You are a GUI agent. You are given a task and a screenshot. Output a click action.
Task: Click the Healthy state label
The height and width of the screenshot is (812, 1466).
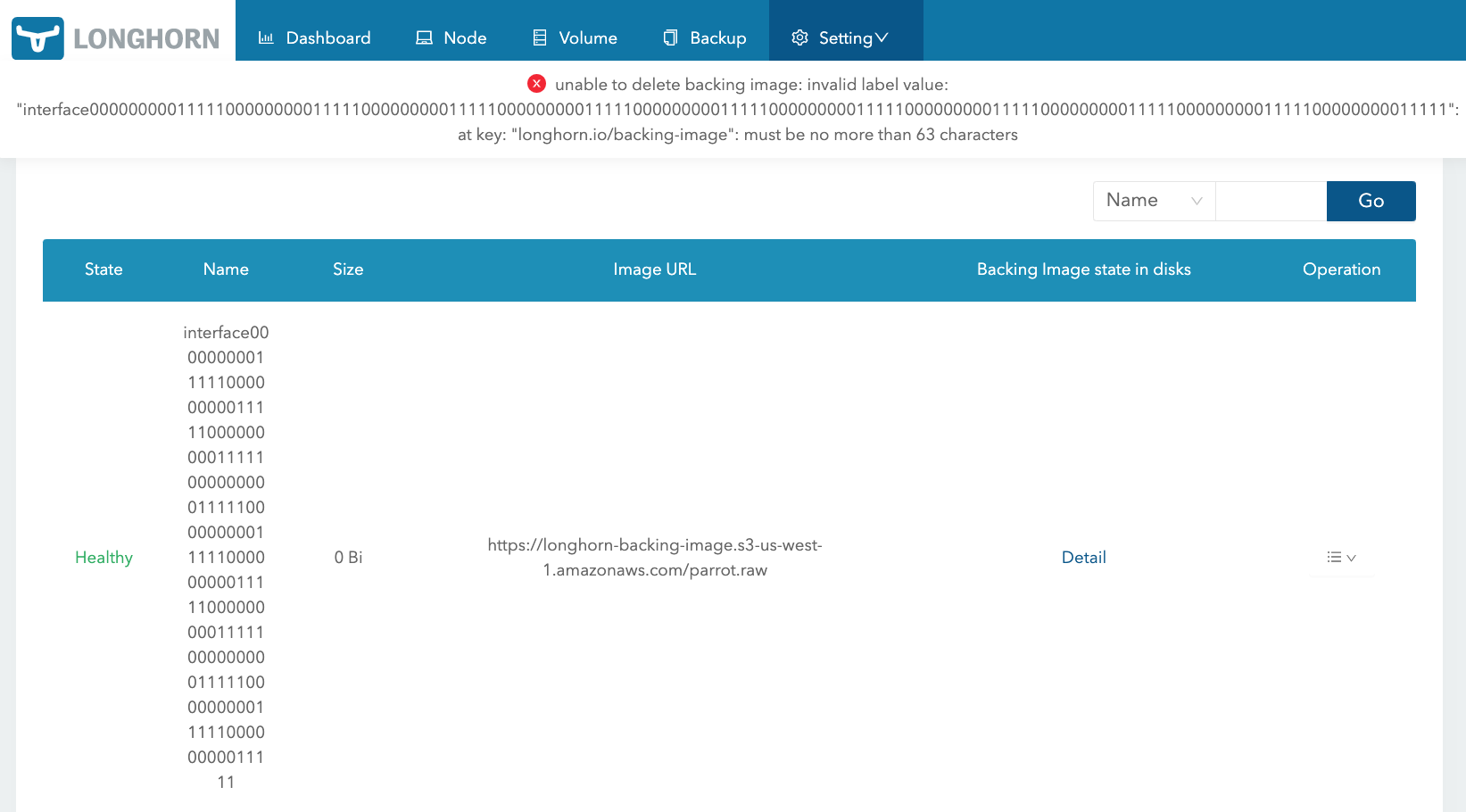[x=104, y=557]
